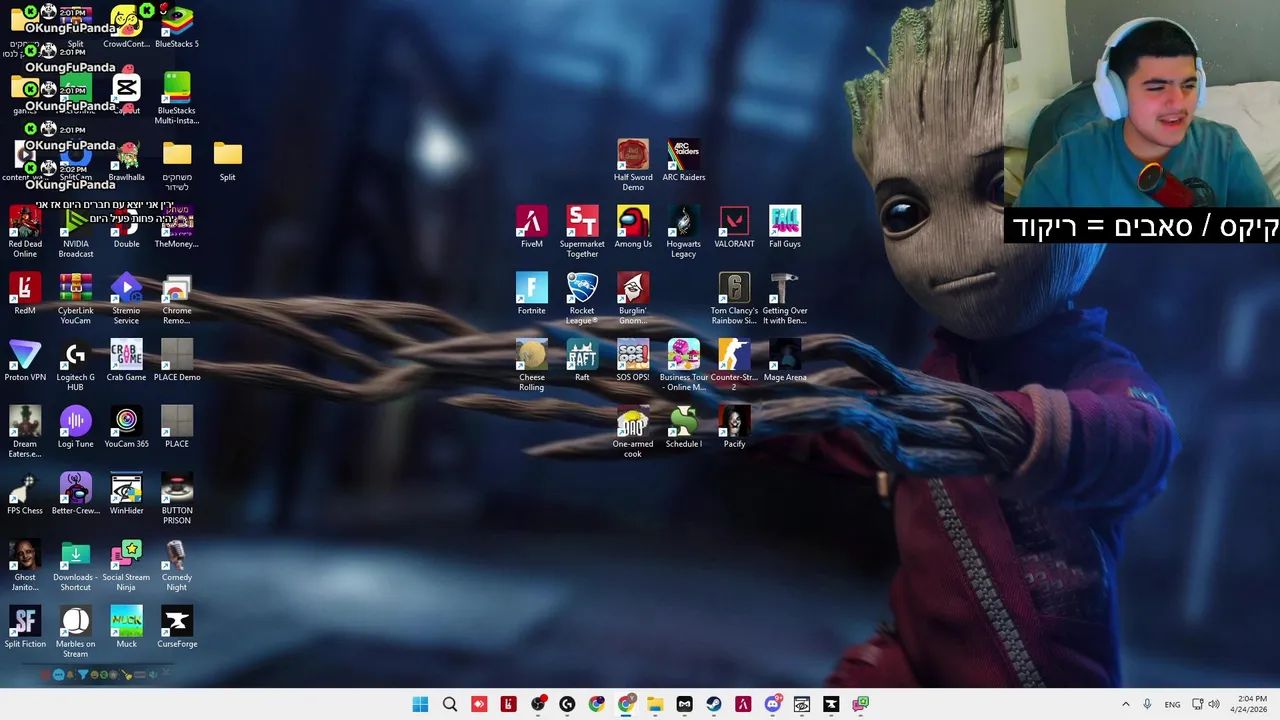1280x720 pixels.
Task: Open CyberLink YouCam shortcut
Action: tap(76, 299)
